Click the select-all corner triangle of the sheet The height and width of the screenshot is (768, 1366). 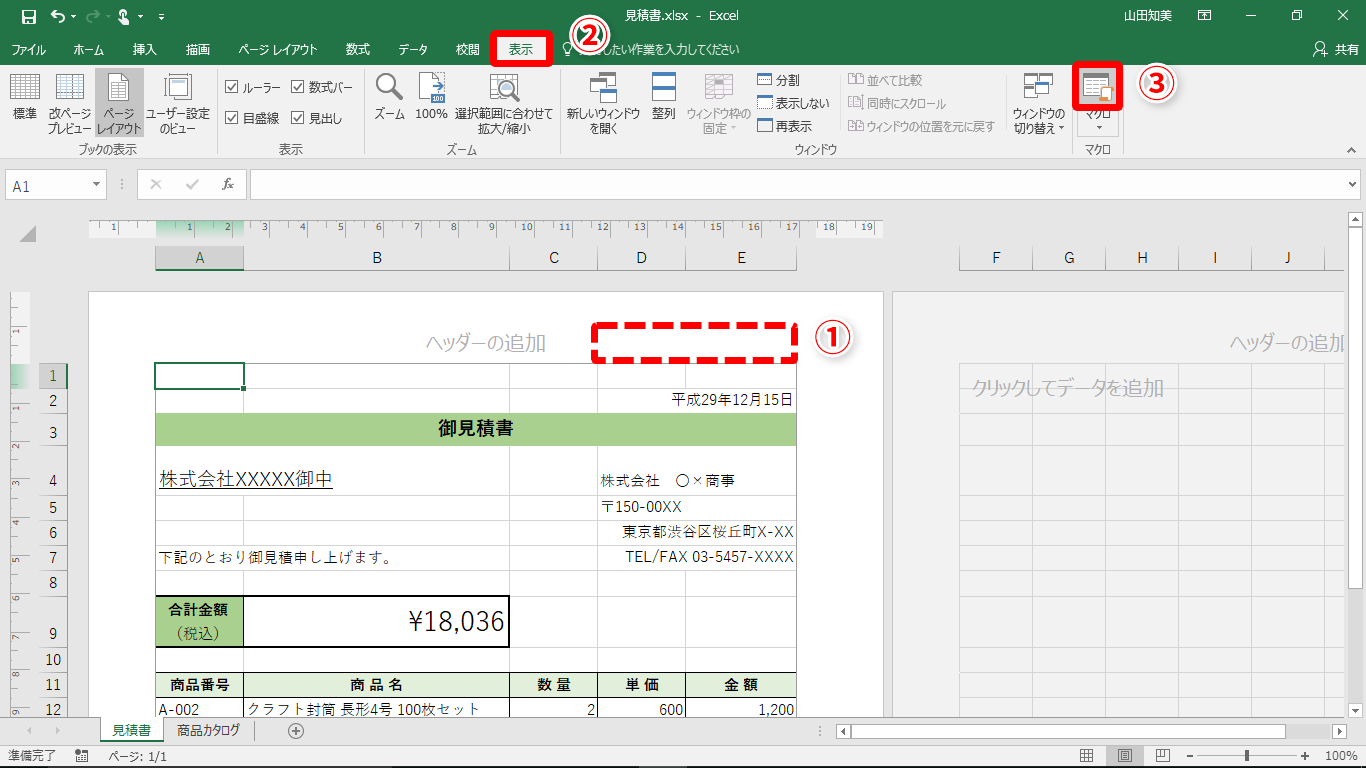(x=27, y=234)
